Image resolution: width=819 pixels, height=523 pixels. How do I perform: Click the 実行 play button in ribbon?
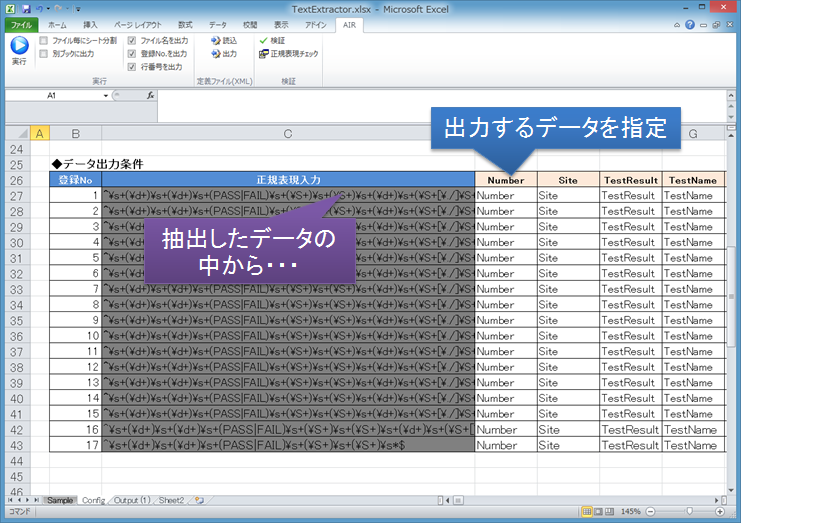19,46
